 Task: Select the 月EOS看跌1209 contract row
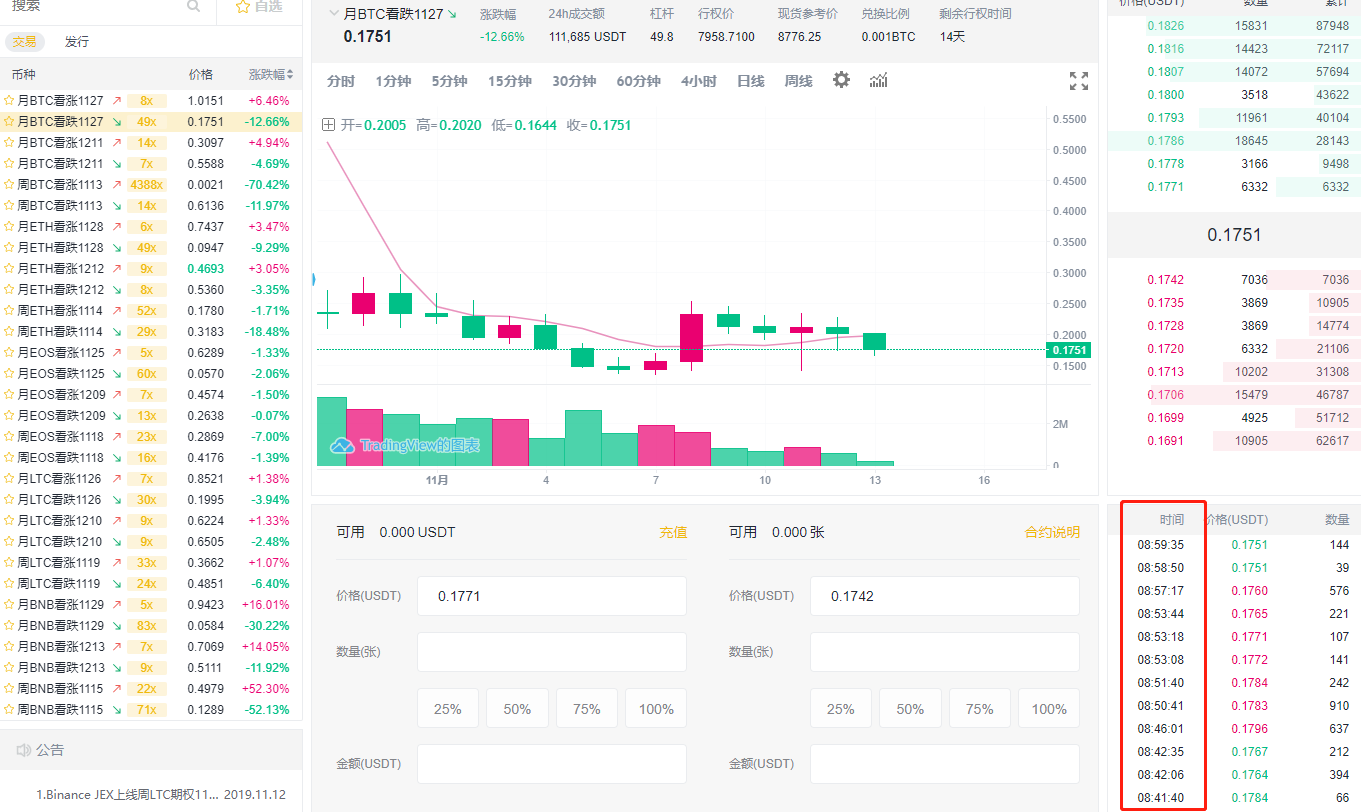tap(151, 416)
